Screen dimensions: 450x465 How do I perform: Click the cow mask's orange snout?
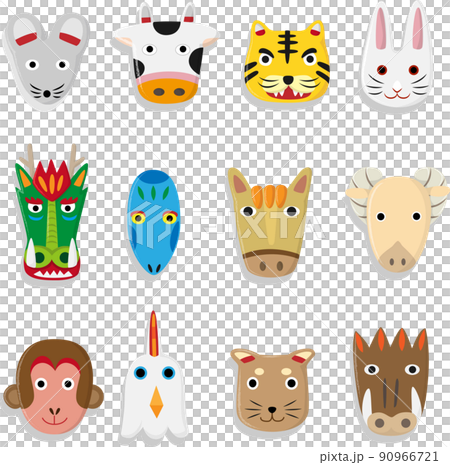coord(167,90)
